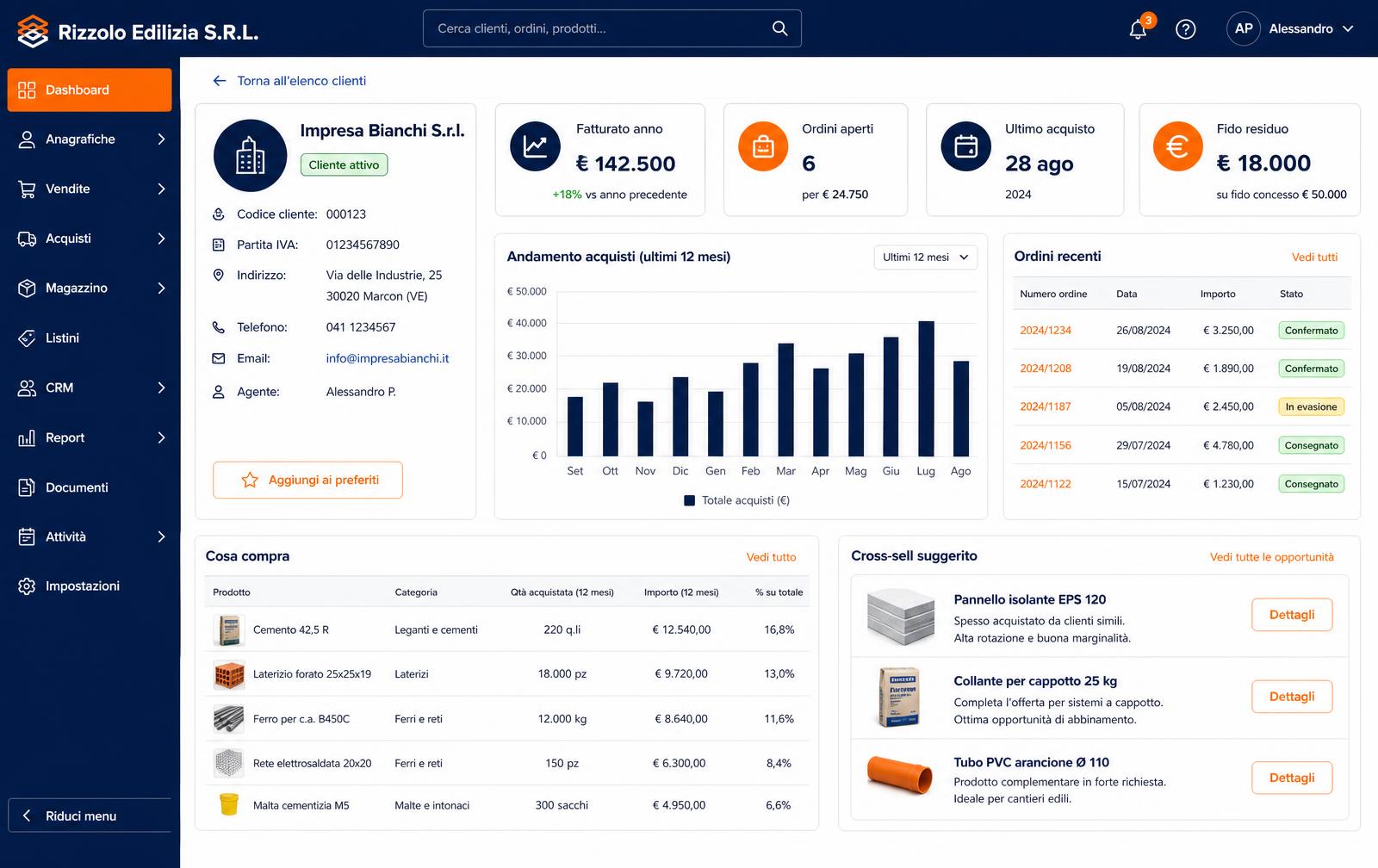Click the search magnifier icon

tap(779, 28)
